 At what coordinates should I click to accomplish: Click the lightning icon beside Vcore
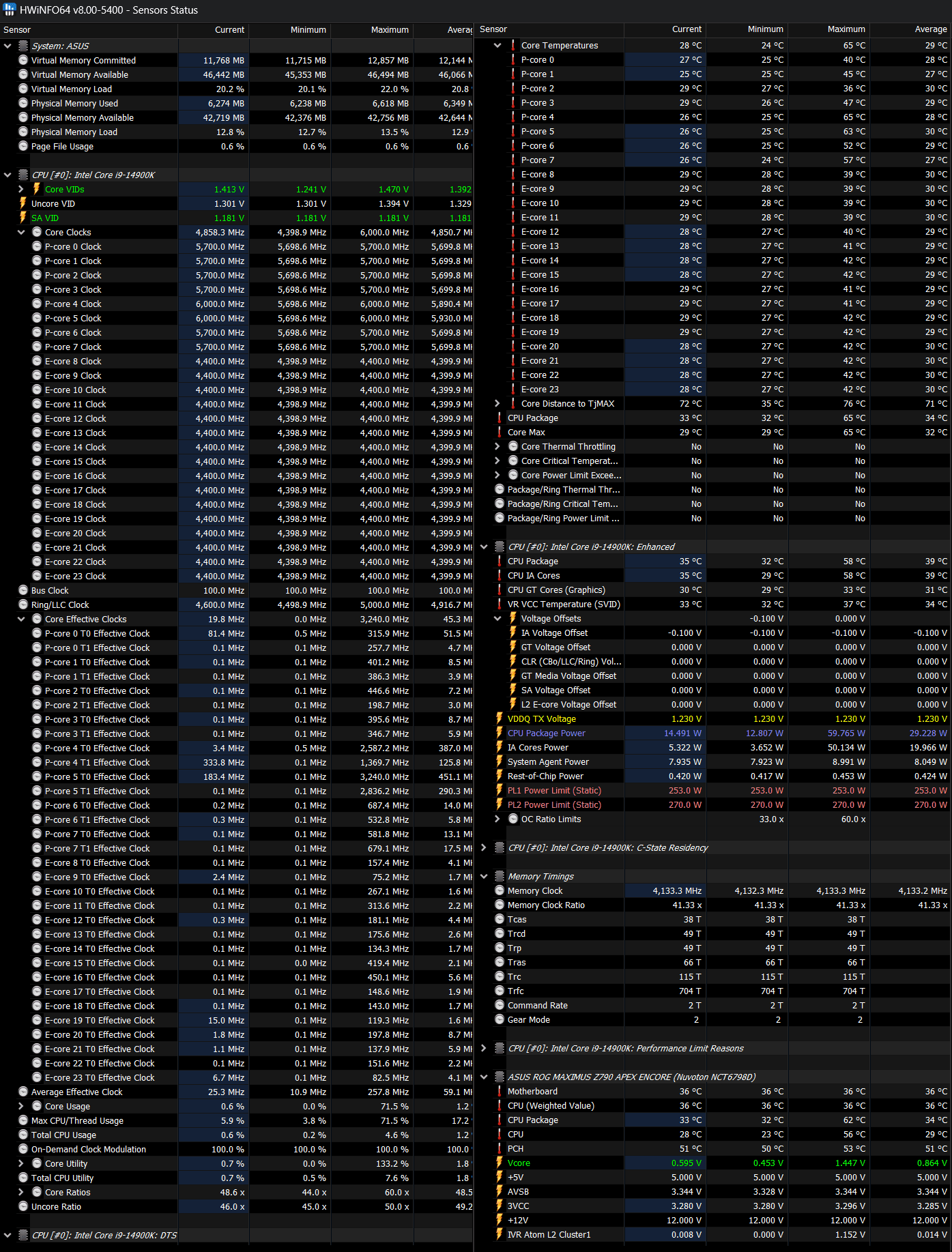tap(500, 1163)
